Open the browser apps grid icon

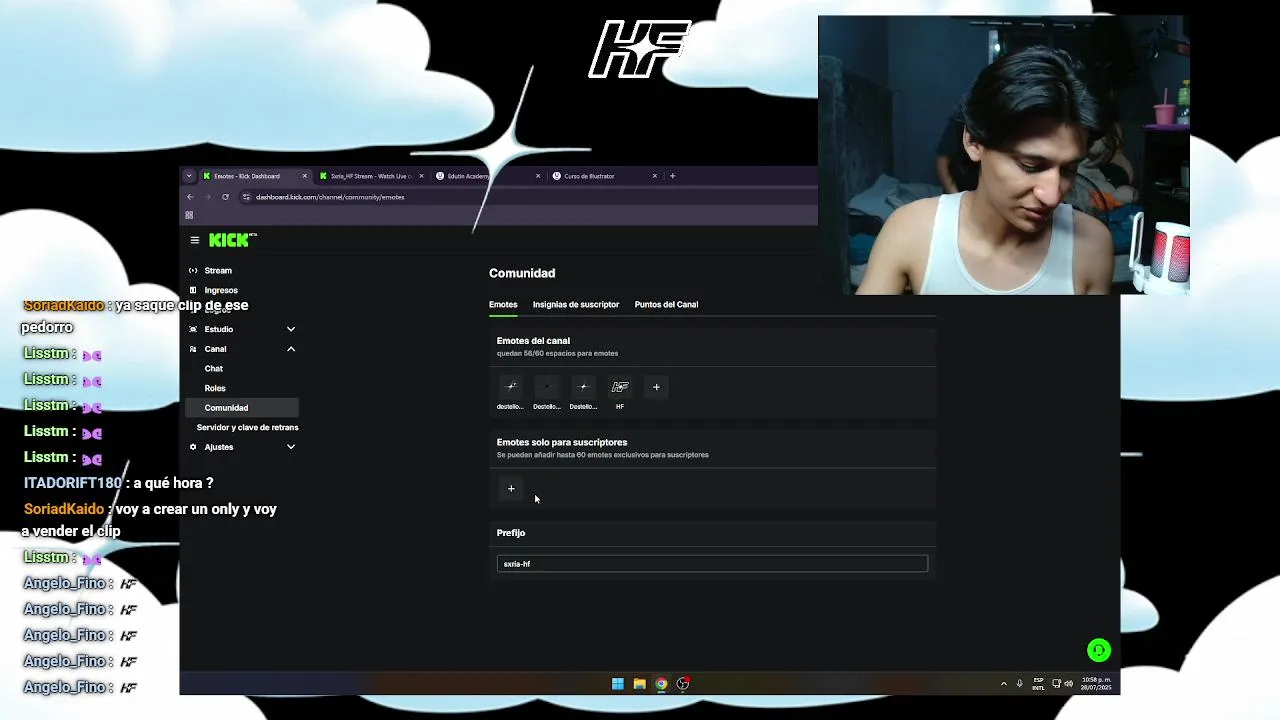189,215
